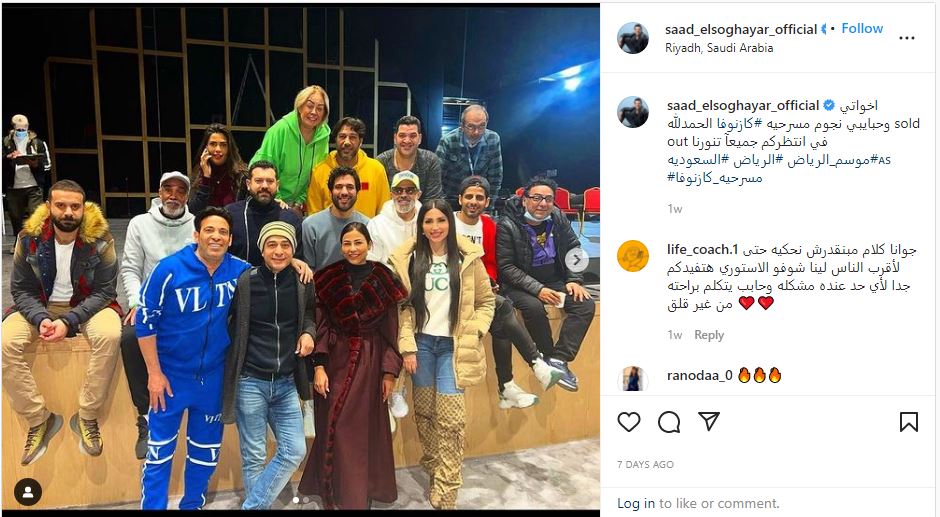Open the three-dot more options menu

906,38
